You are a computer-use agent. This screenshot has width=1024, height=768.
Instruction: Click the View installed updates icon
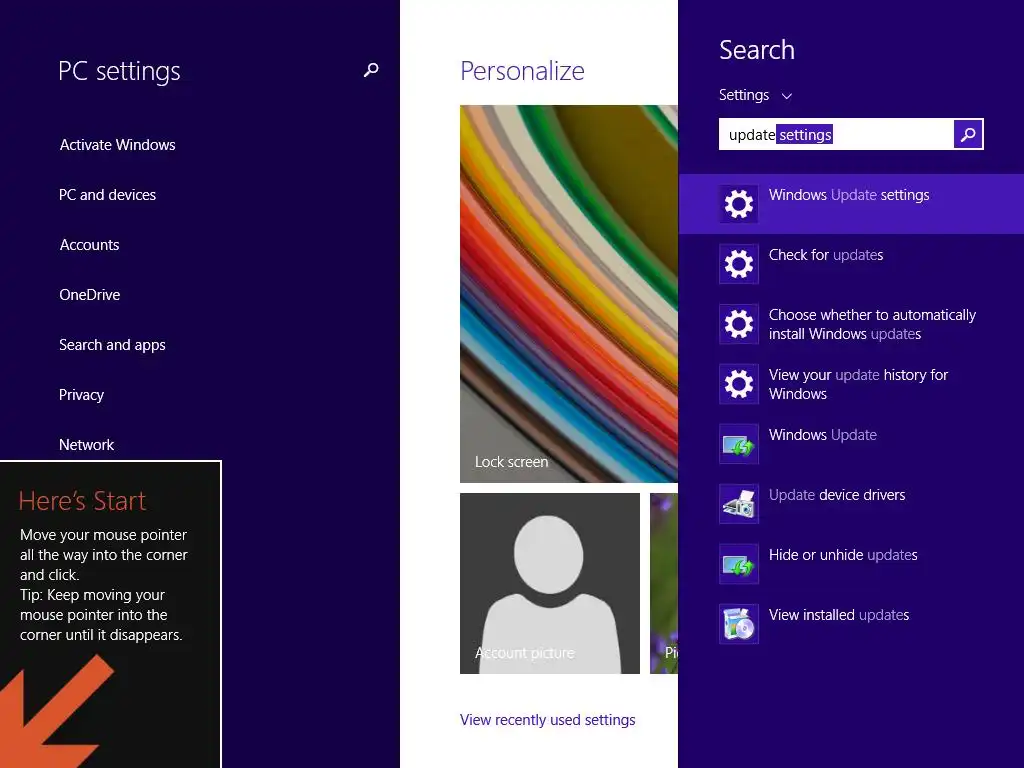coord(739,624)
